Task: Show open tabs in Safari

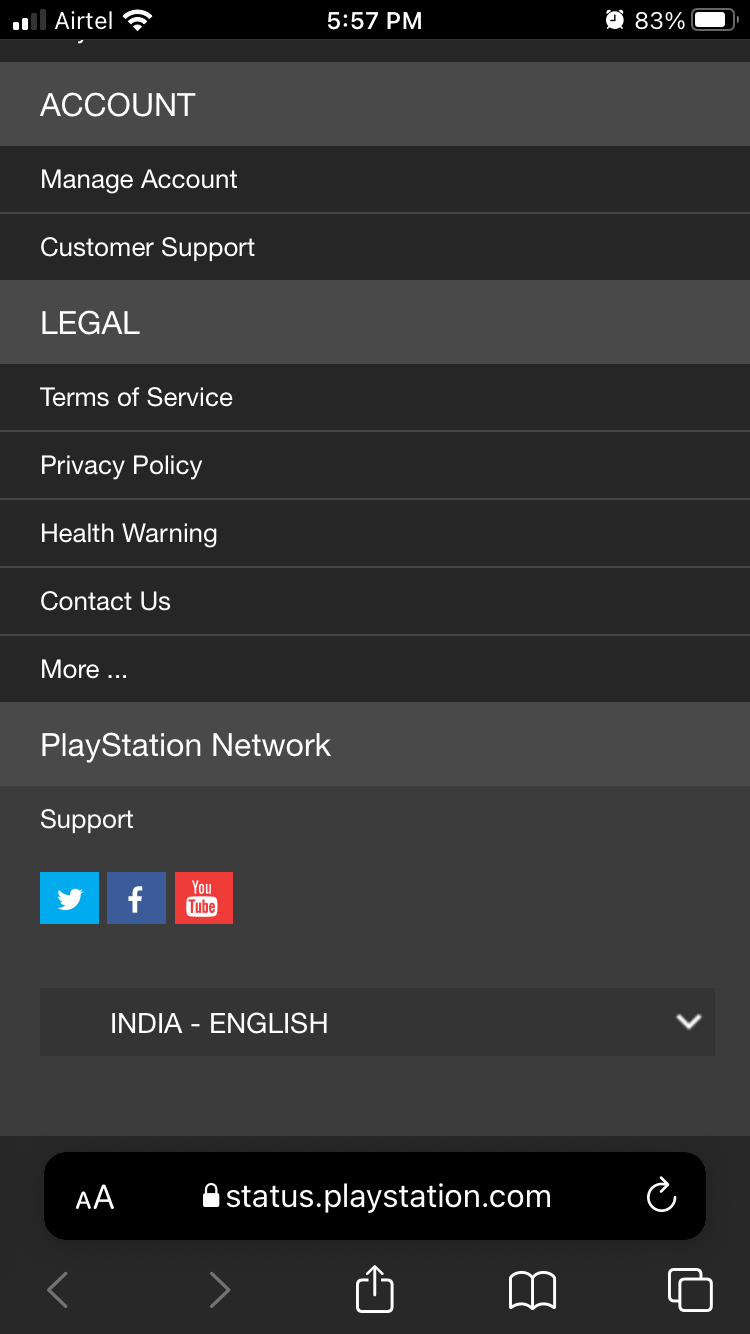Action: point(689,1289)
